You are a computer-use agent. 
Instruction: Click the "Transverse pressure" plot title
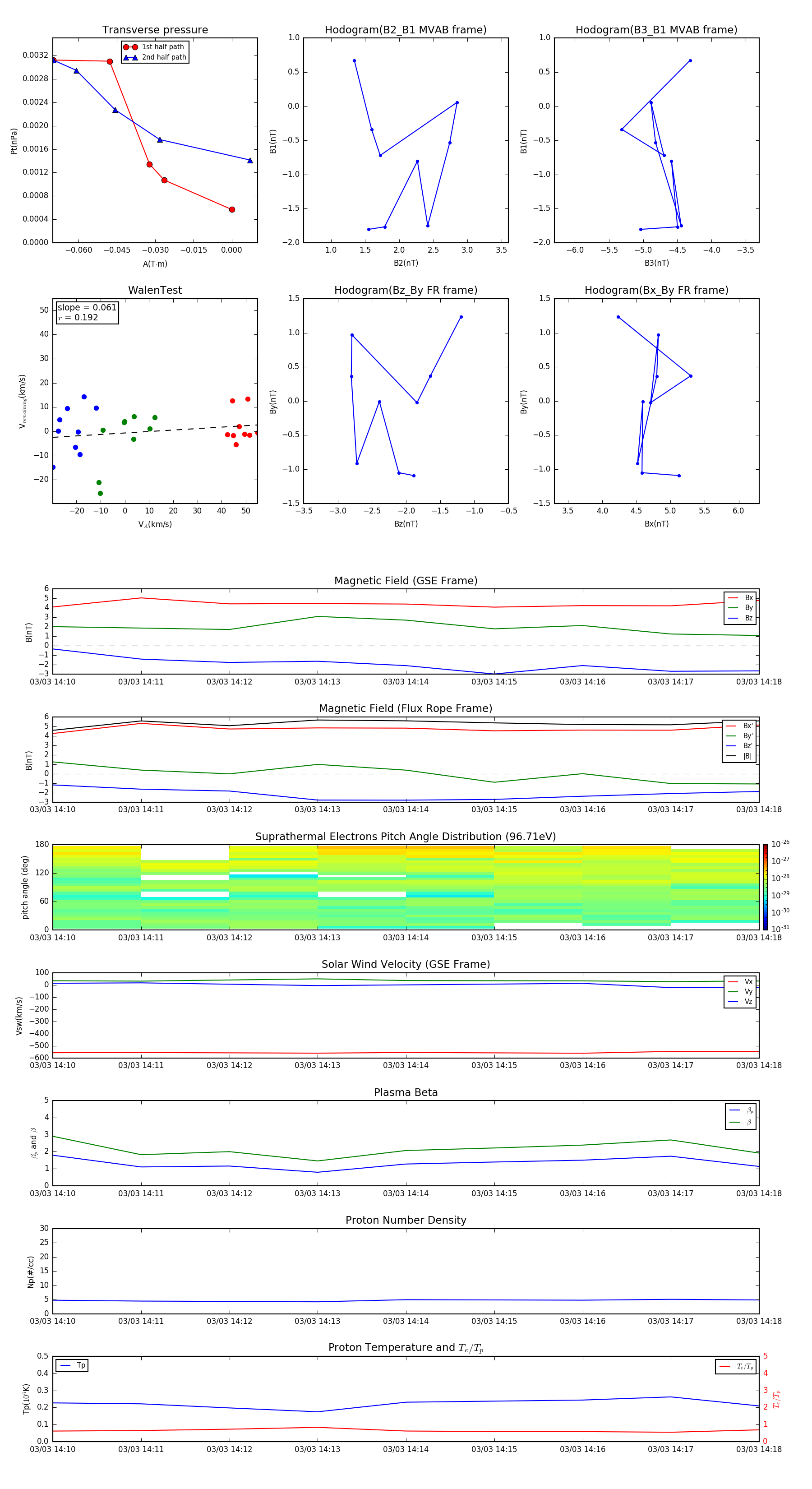pyautogui.click(x=155, y=29)
